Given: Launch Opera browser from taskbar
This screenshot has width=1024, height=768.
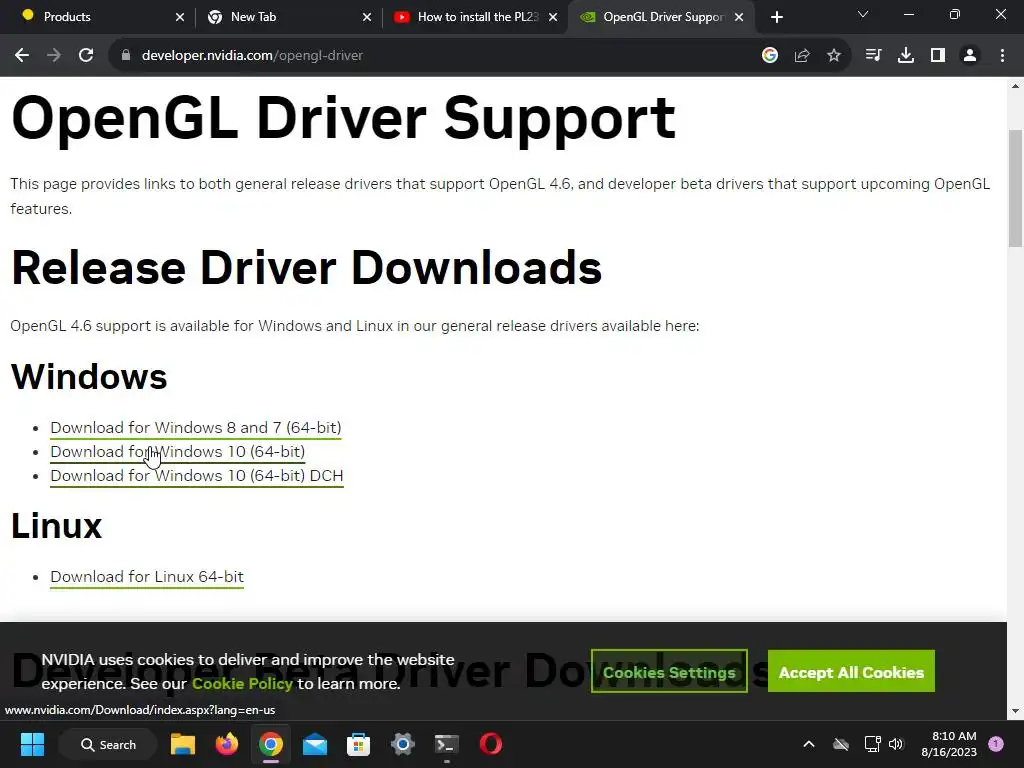Looking at the screenshot, I should 490,744.
